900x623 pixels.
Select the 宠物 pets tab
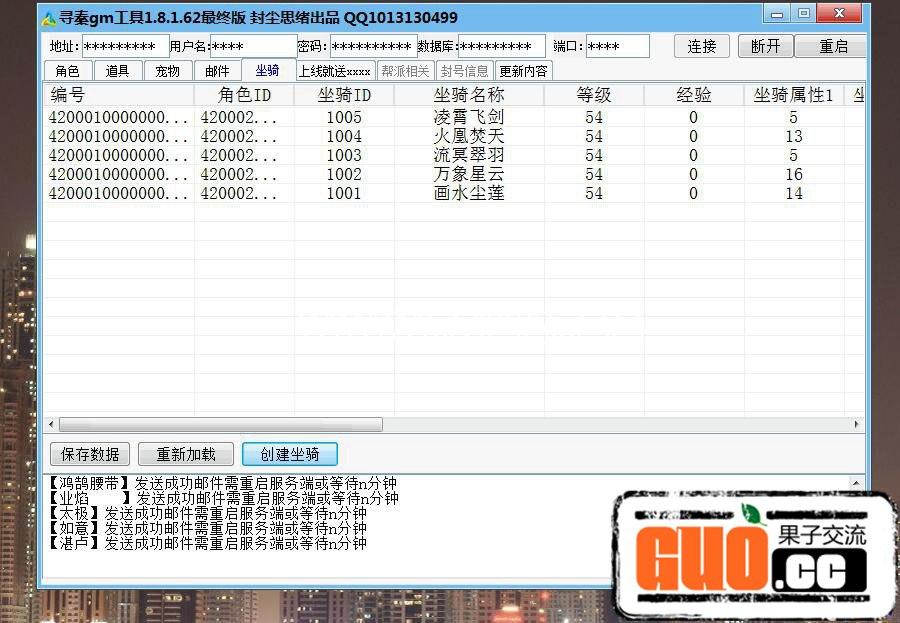[168, 71]
